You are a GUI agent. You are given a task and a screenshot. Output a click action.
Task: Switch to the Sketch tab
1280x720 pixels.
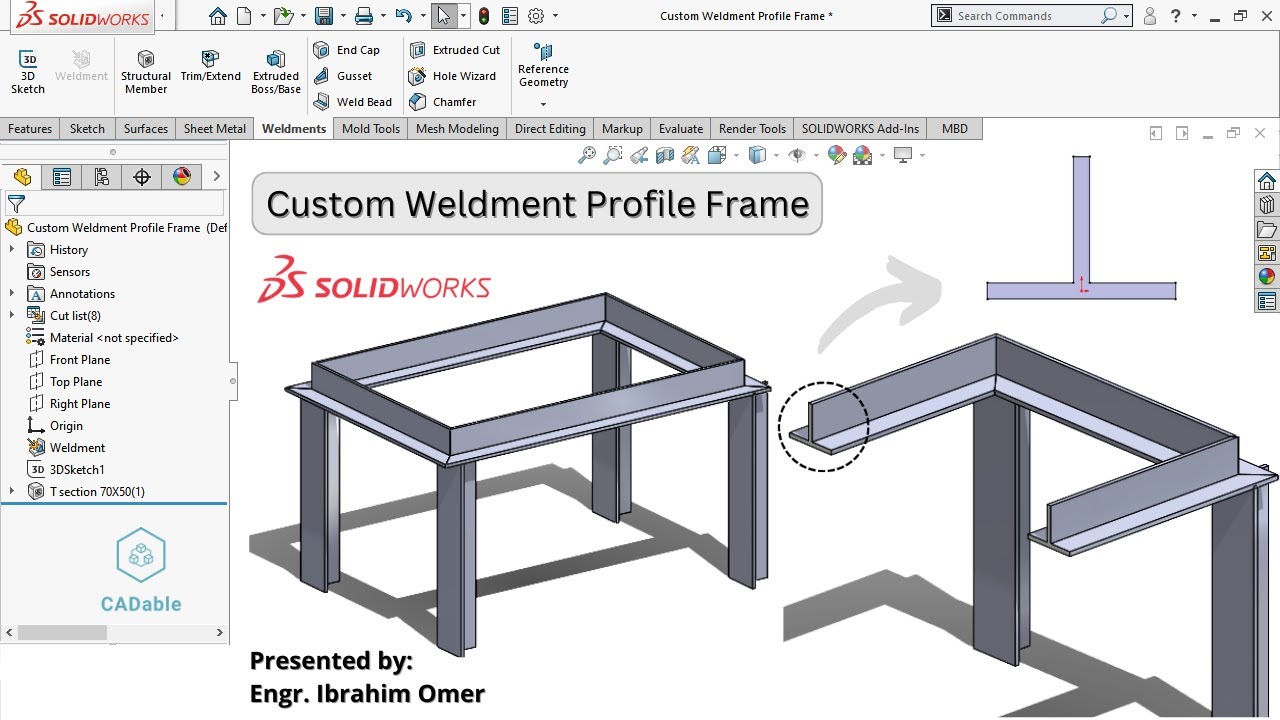coord(87,129)
